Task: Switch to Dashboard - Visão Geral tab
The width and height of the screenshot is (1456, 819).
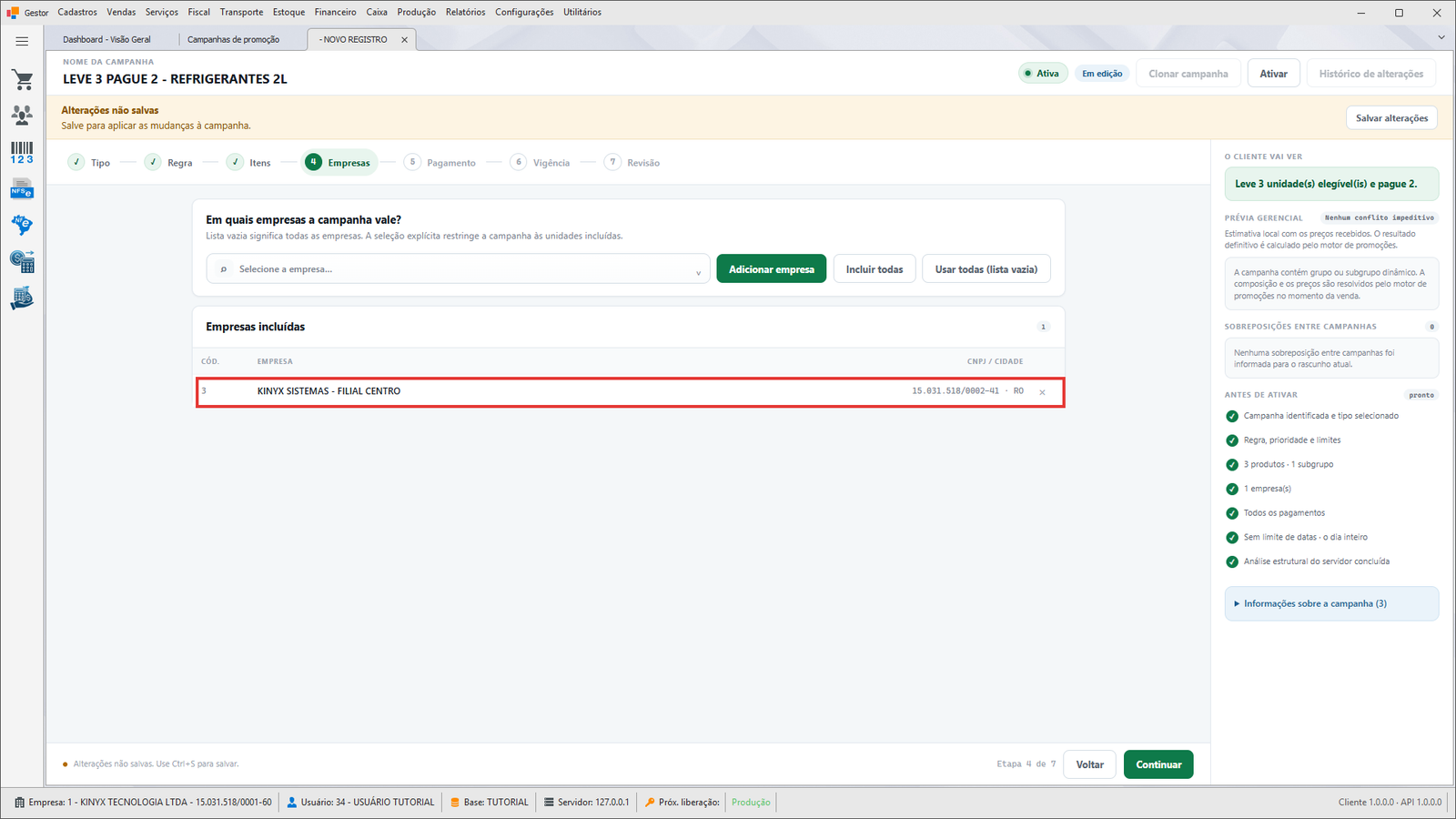Action: click(107, 40)
